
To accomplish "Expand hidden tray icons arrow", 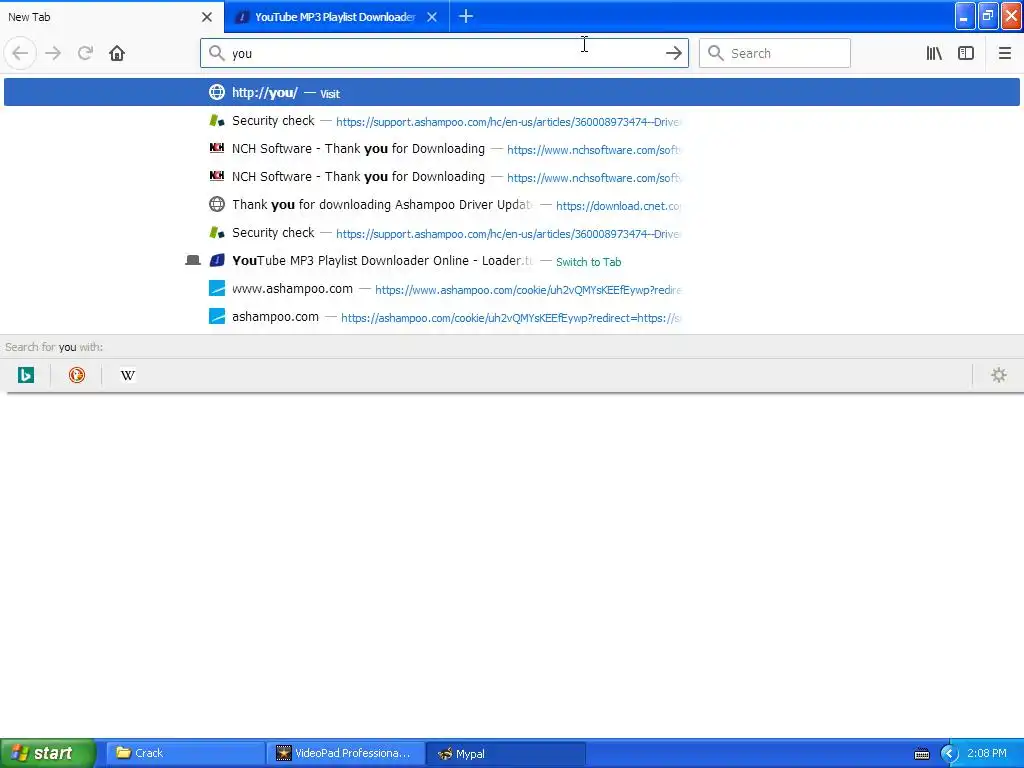I will pyautogui.click(x=948, y=754).
